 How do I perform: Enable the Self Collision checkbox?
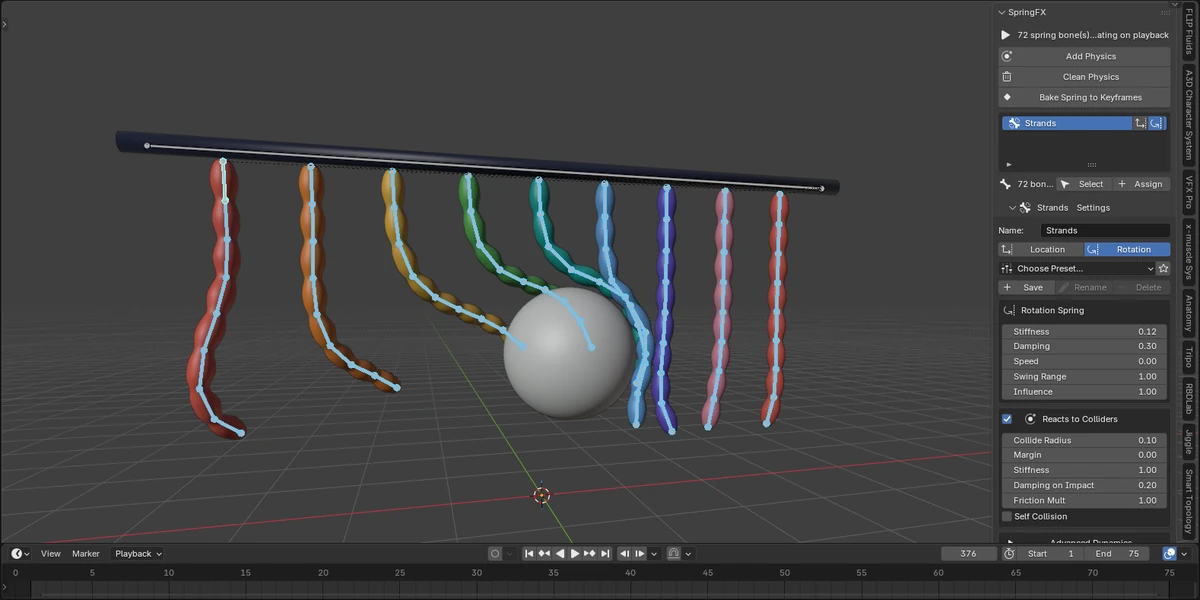(x=1007, y=516)
